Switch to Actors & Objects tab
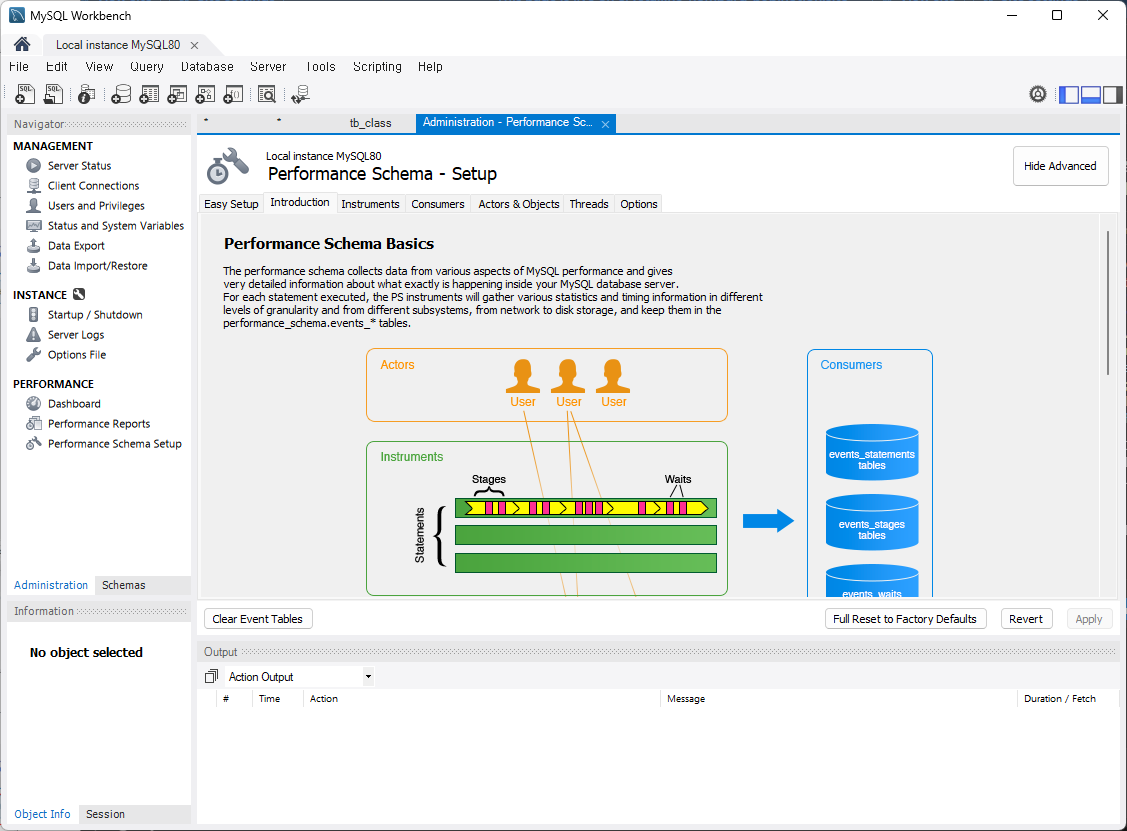Image resolution: width=1127 pixels, height=831 pixels. tap(519, 204)
